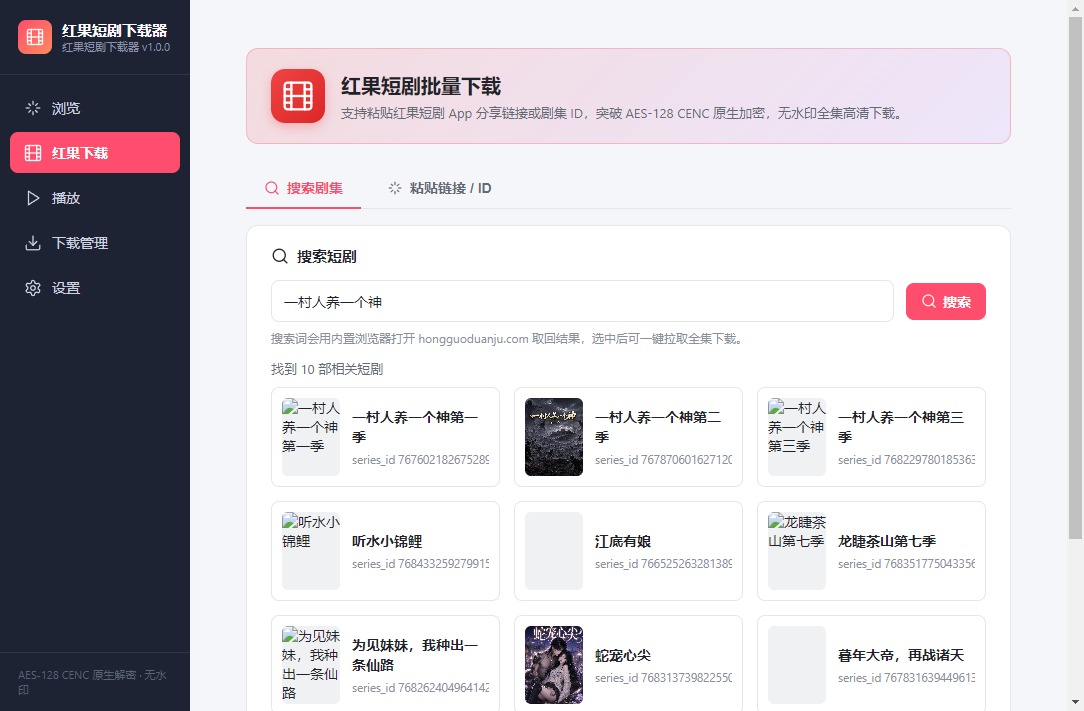This screenshot has width=1084, height=711.
Task: Select the 蛇宠心尖 result card
Action: click(628, 664)
